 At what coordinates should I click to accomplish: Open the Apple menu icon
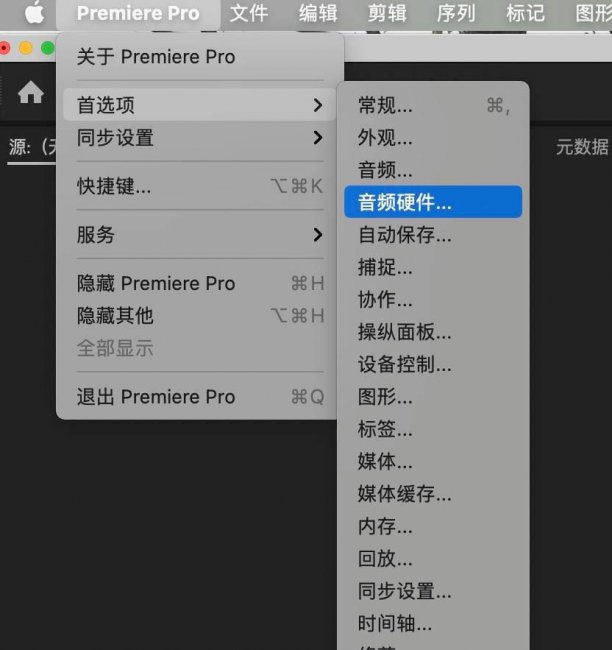tap(34, 12)
